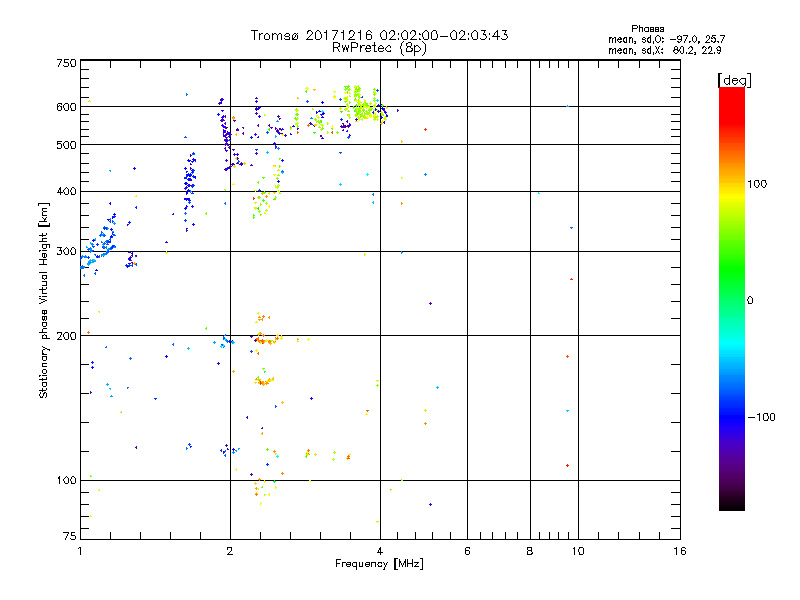The height and width of the screenshot is (600, 800).
Task: Click the blue echo trace near 300 km
Action: point(99,242)
